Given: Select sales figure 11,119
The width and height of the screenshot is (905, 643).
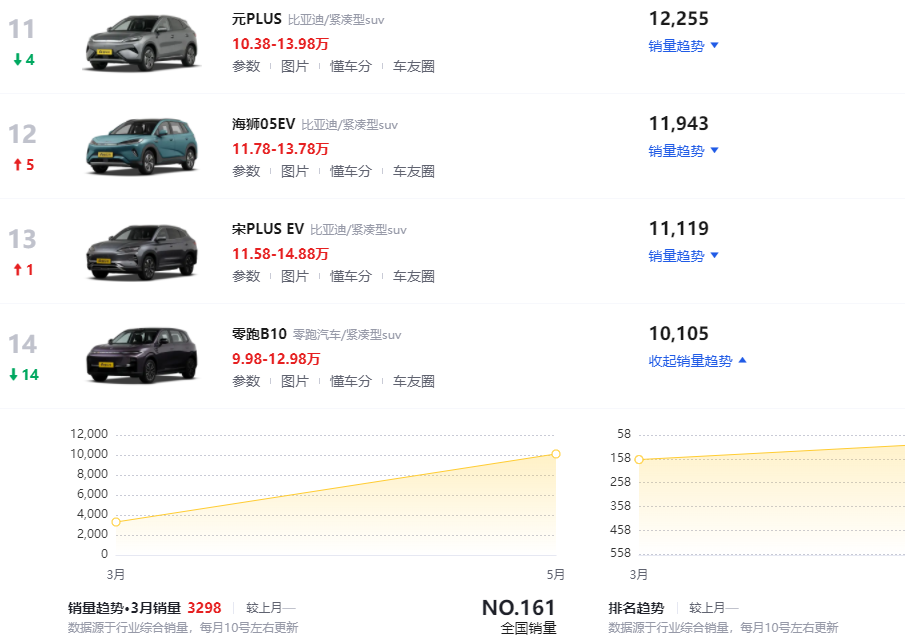Looking at the screenshot, I should (x=679, y=229).
